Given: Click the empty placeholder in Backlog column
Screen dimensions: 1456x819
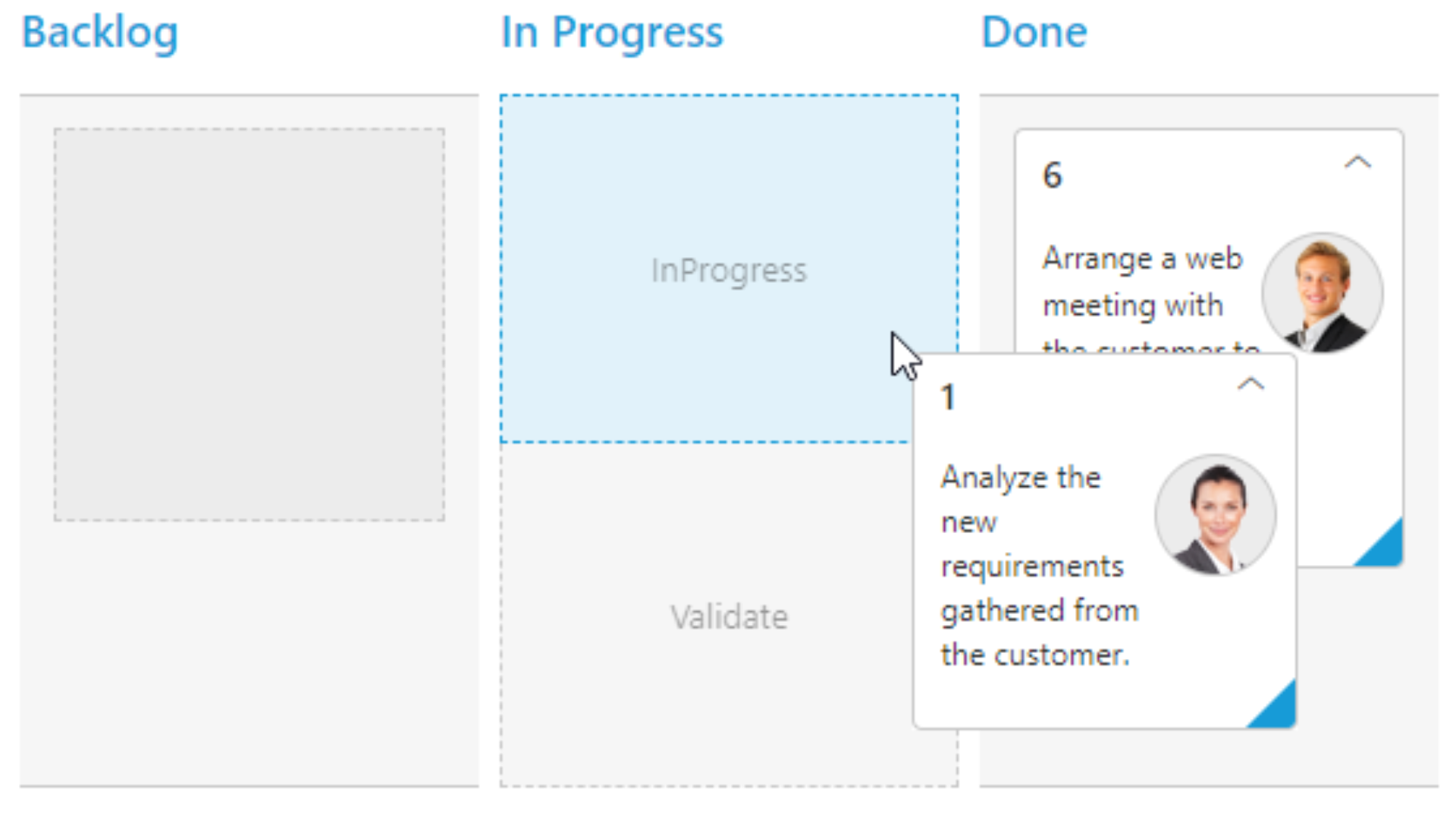Looking at the screenshot, I should click(x=249, y=325).
